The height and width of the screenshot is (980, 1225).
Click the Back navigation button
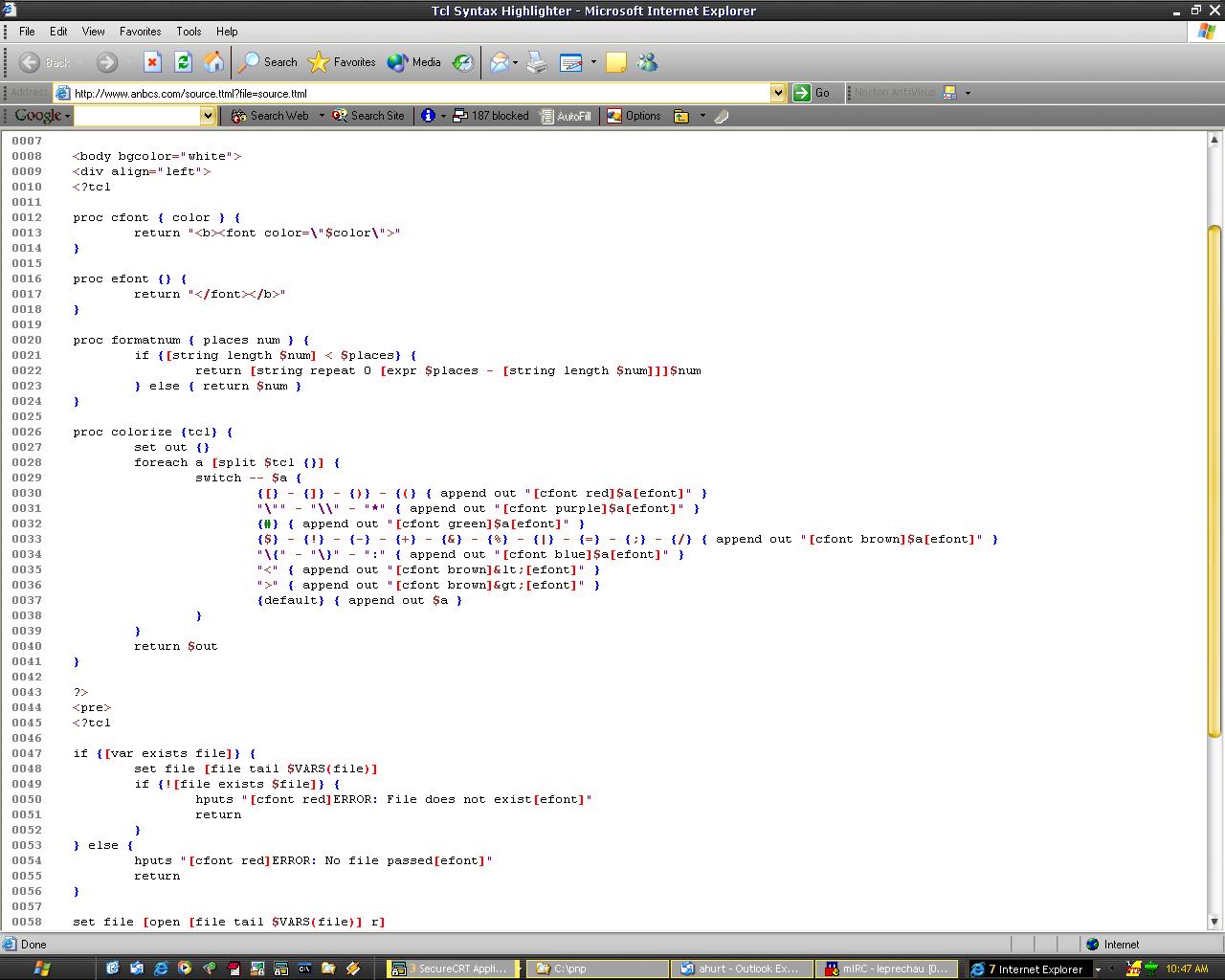[45, 62]
